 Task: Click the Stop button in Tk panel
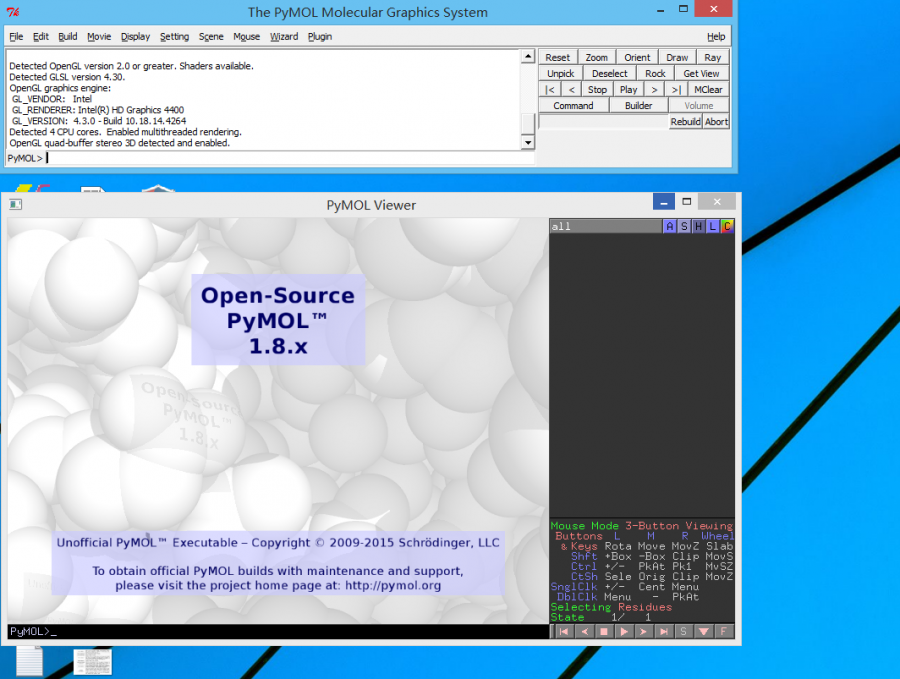pyautogui.click(x=597, y=90)
